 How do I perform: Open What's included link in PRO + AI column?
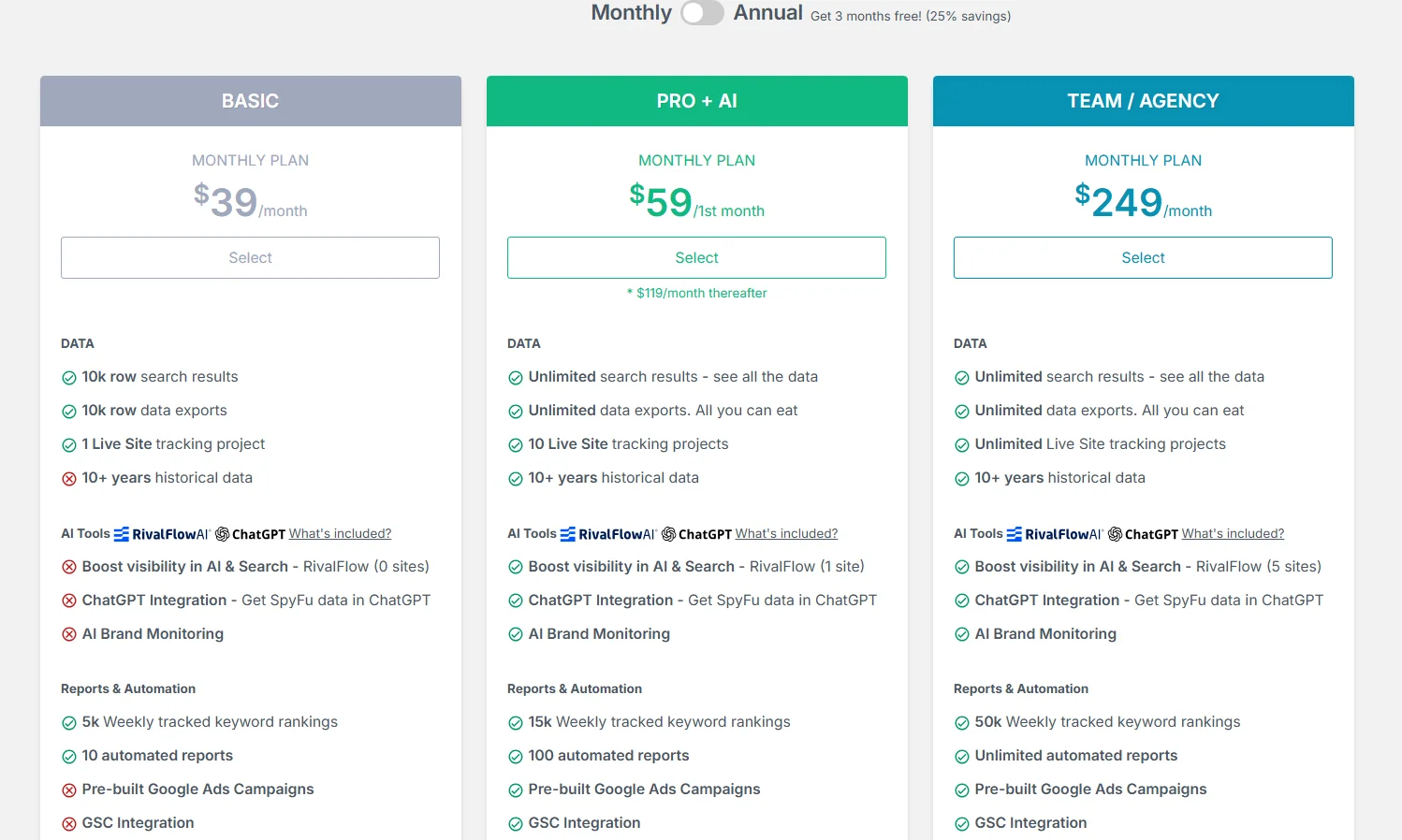coord(786,534)
